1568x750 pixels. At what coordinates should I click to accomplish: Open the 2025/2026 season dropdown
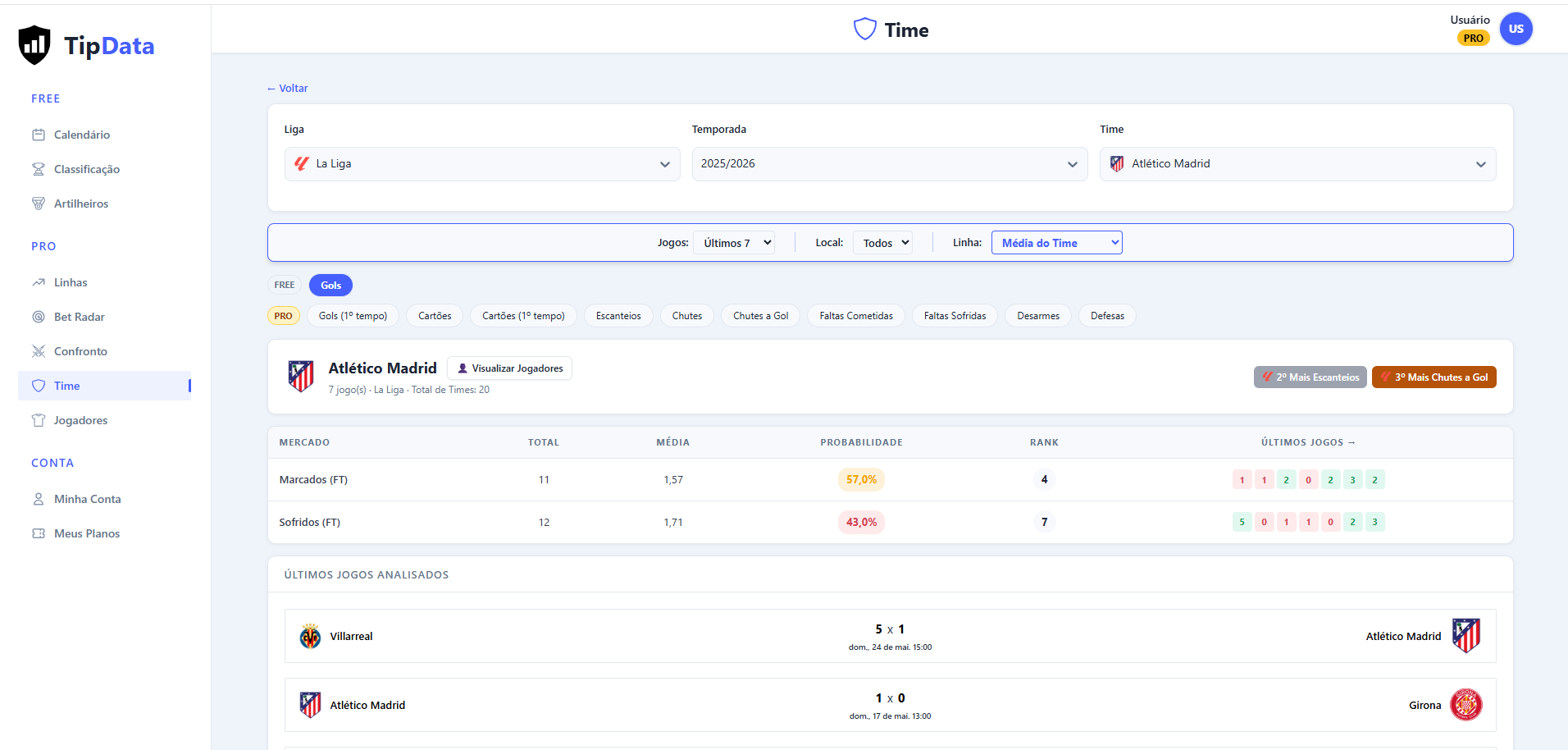[x=890, y=164]
